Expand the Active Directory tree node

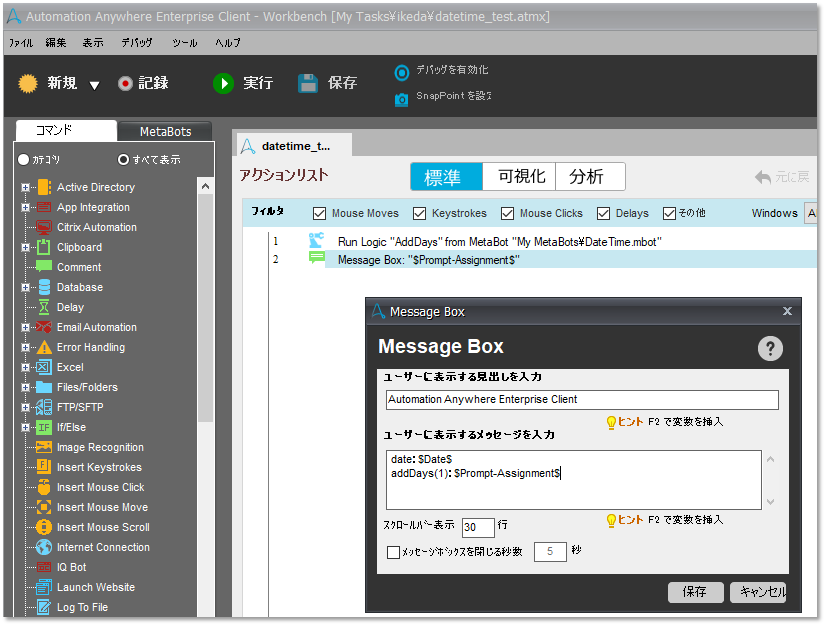point(25,187)
